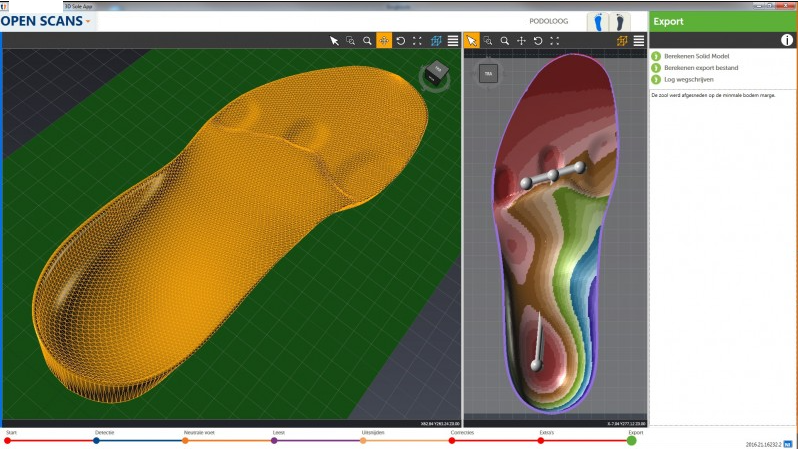Click Log wegschrijven

(x=682, y=79)
